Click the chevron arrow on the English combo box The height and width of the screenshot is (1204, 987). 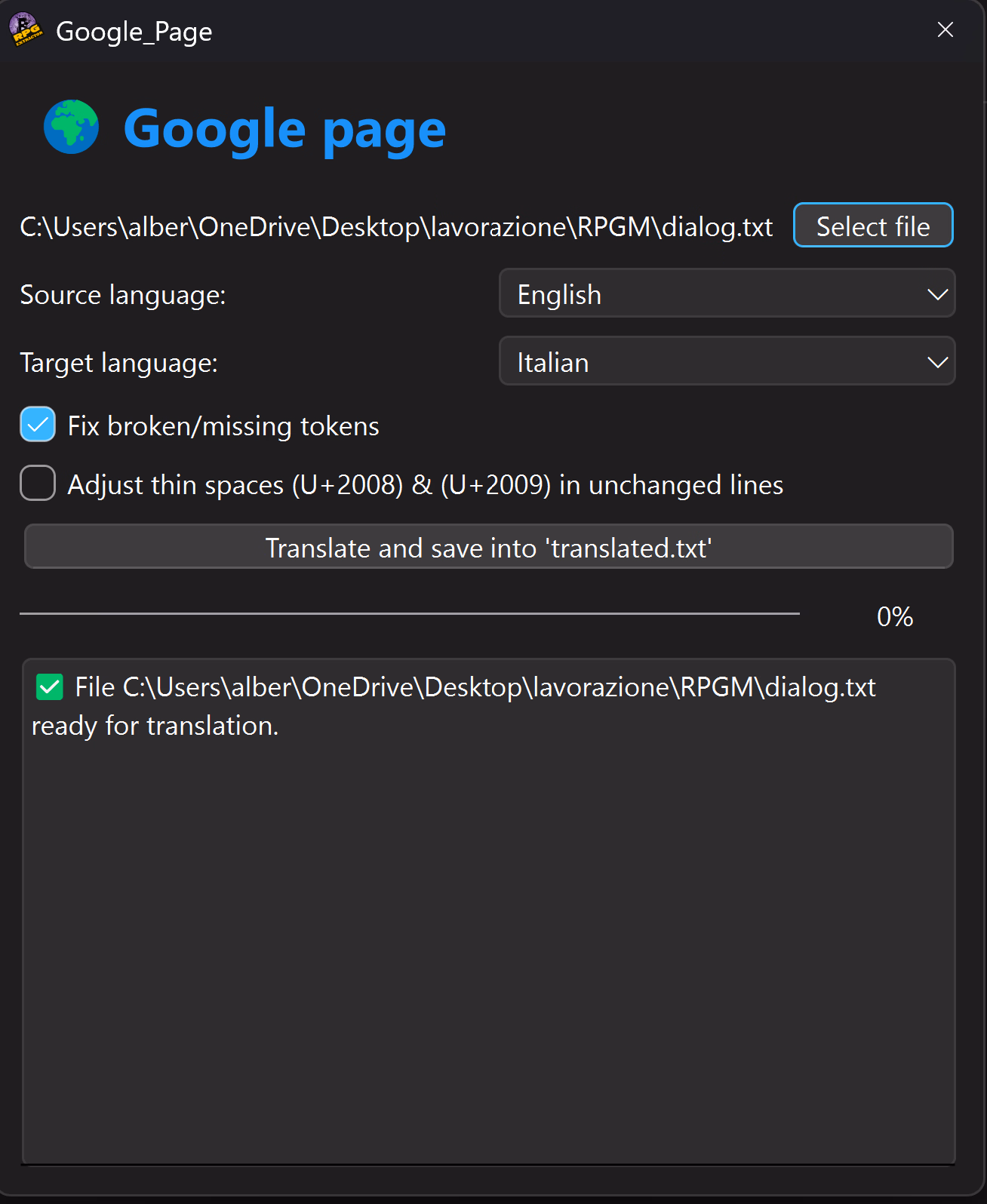[937, 294]
